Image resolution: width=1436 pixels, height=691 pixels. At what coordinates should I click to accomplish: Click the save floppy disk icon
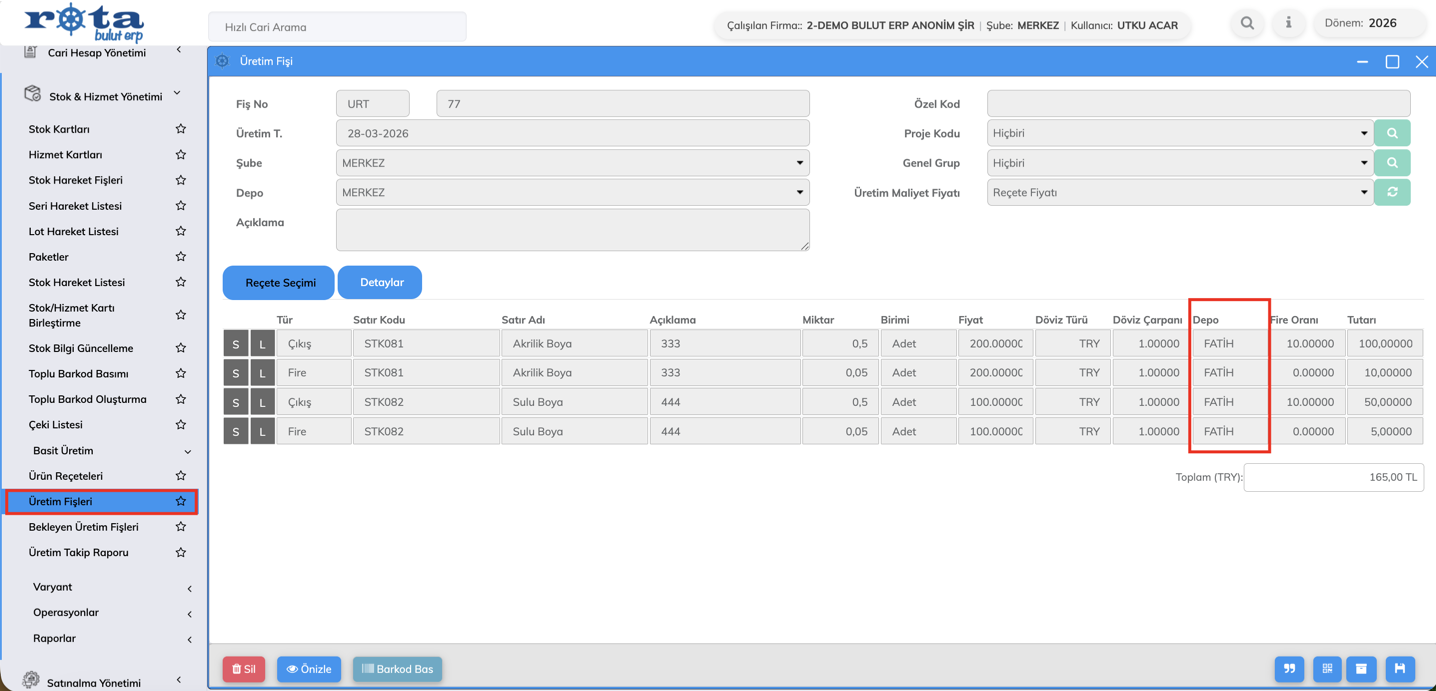1400,669
